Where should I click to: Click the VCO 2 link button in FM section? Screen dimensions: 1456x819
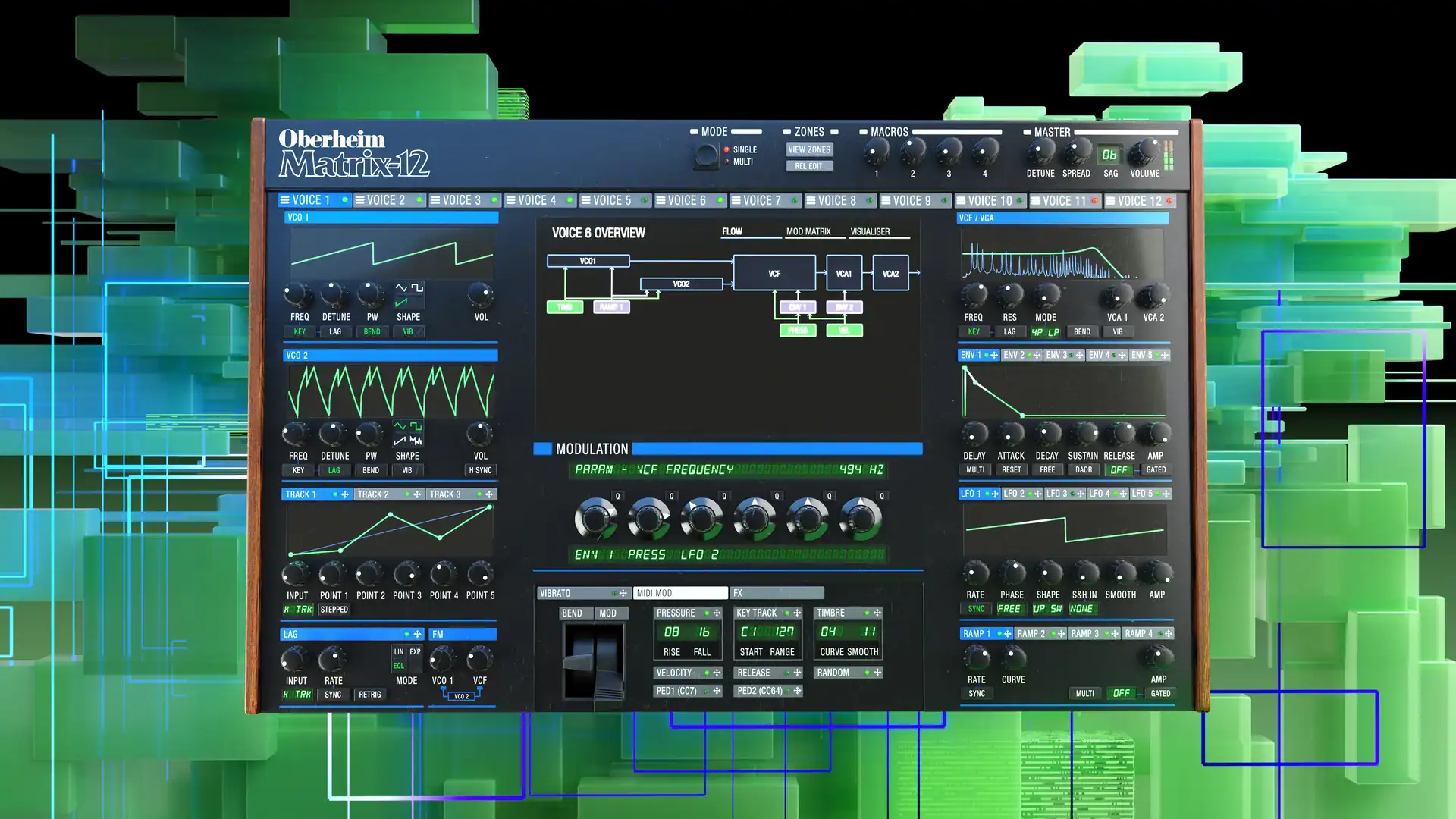(x=461, y=696)
